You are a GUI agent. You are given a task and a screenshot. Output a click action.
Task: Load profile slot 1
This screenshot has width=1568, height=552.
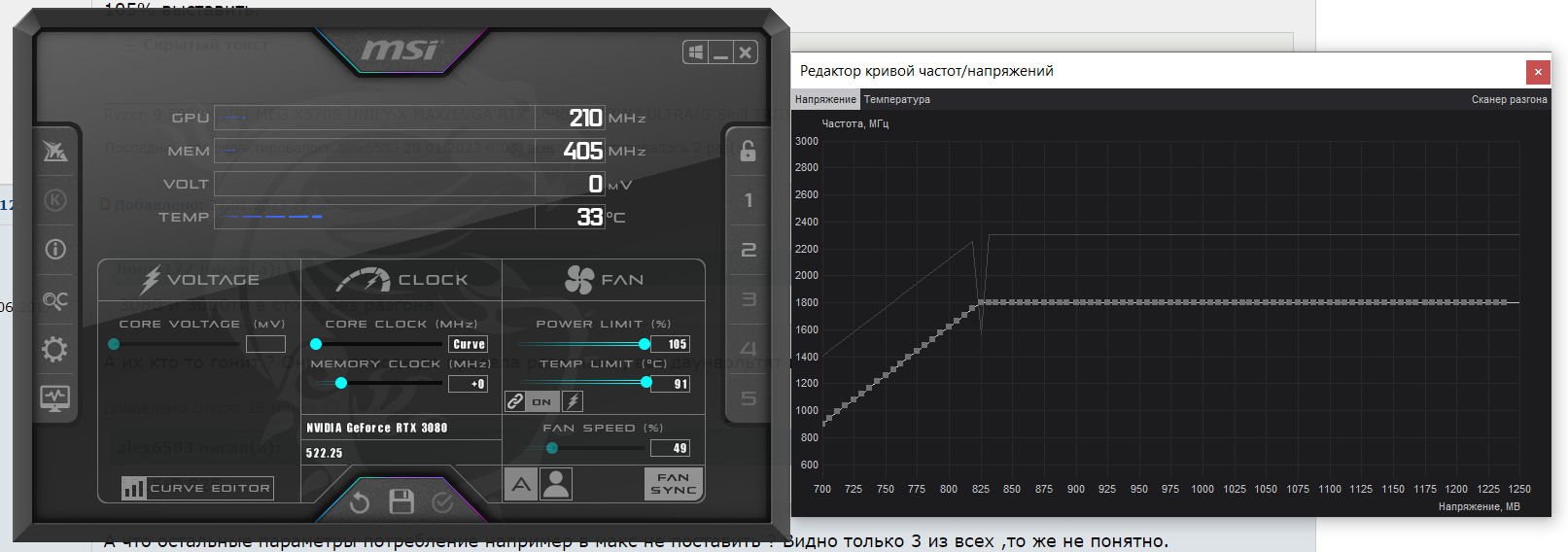748,200
